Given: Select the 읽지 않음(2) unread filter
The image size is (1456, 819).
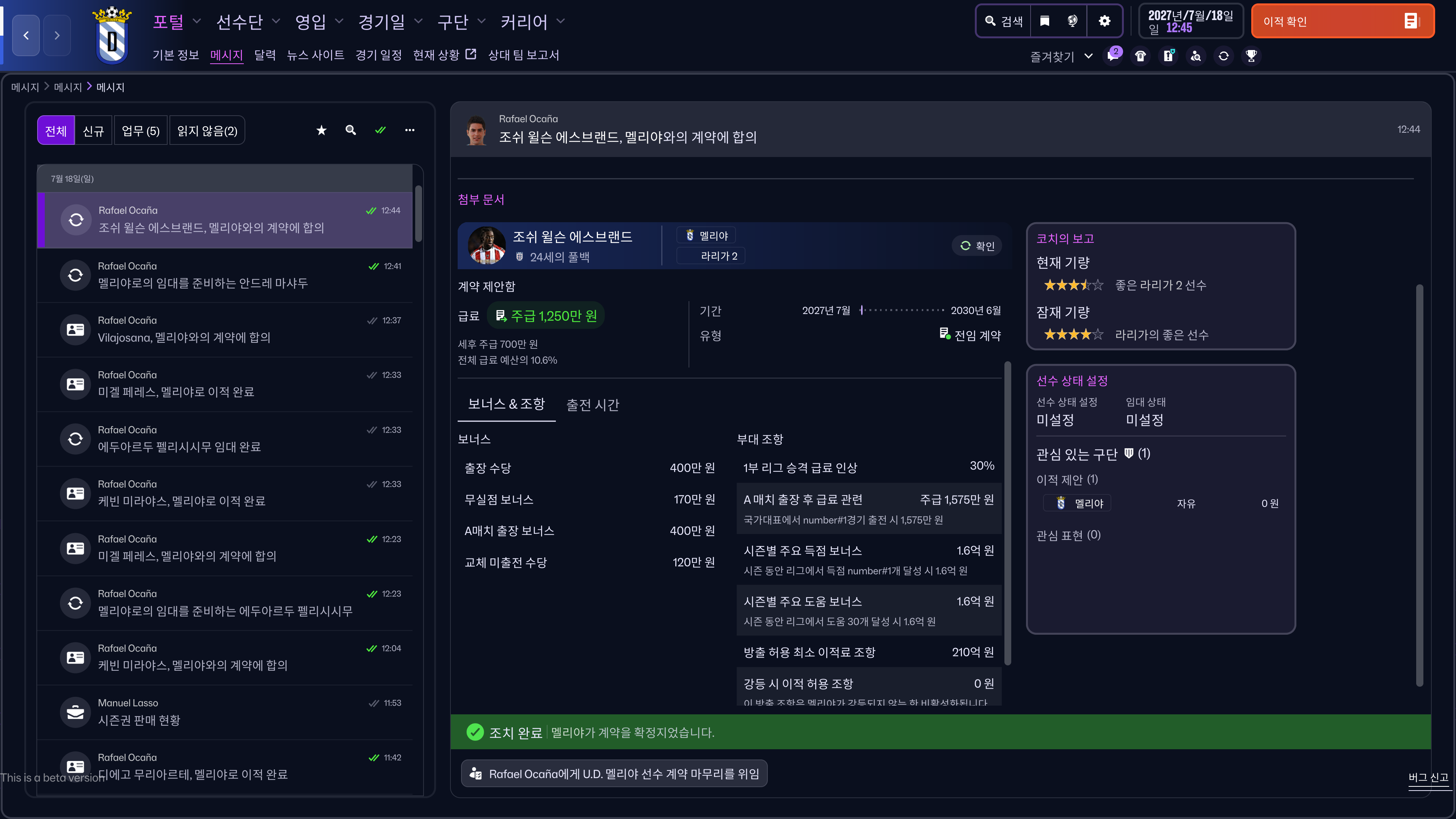Looking at the screenshot, I should tap(207, 131).
